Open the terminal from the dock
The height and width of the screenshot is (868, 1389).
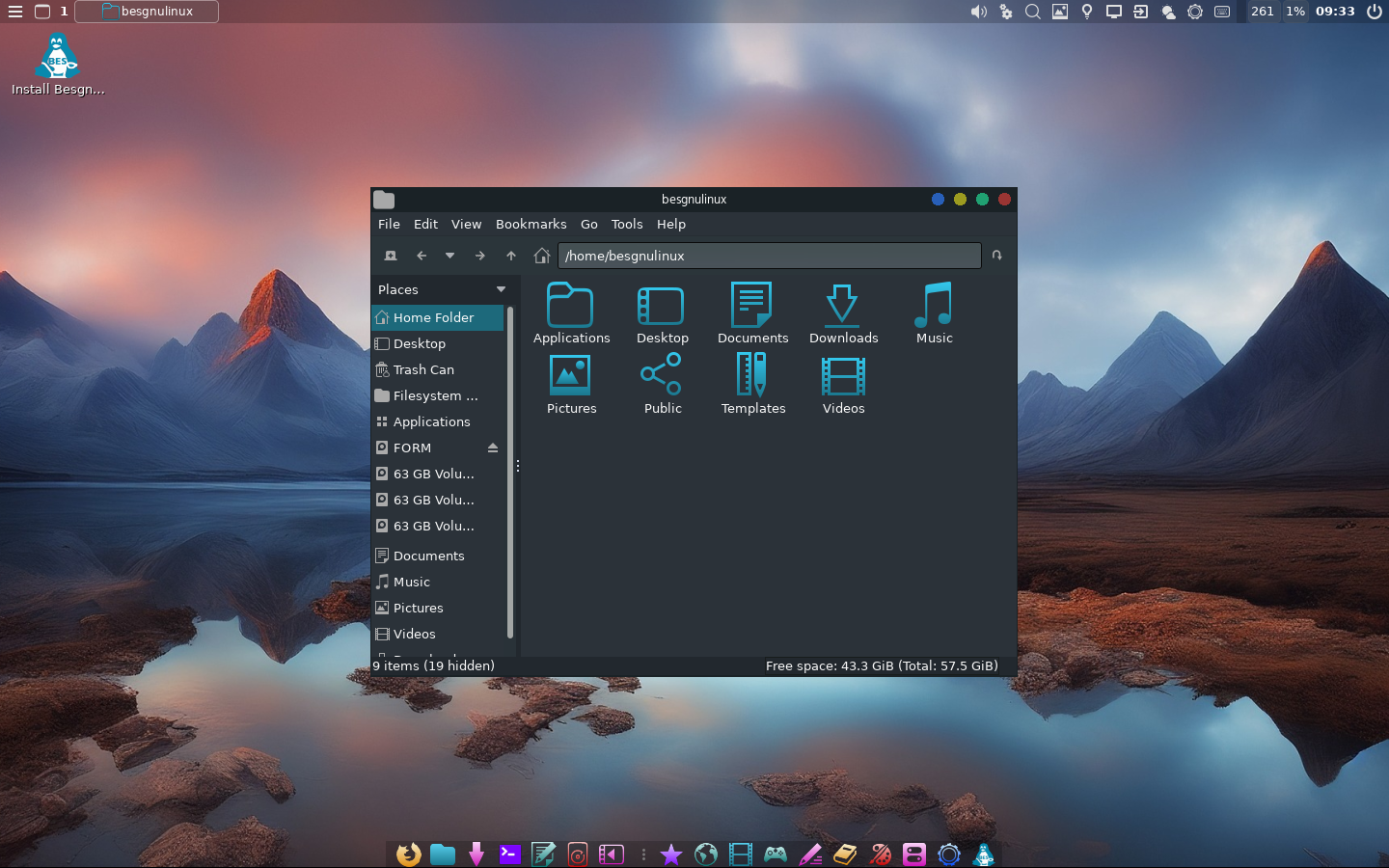[x=509, y=854]
